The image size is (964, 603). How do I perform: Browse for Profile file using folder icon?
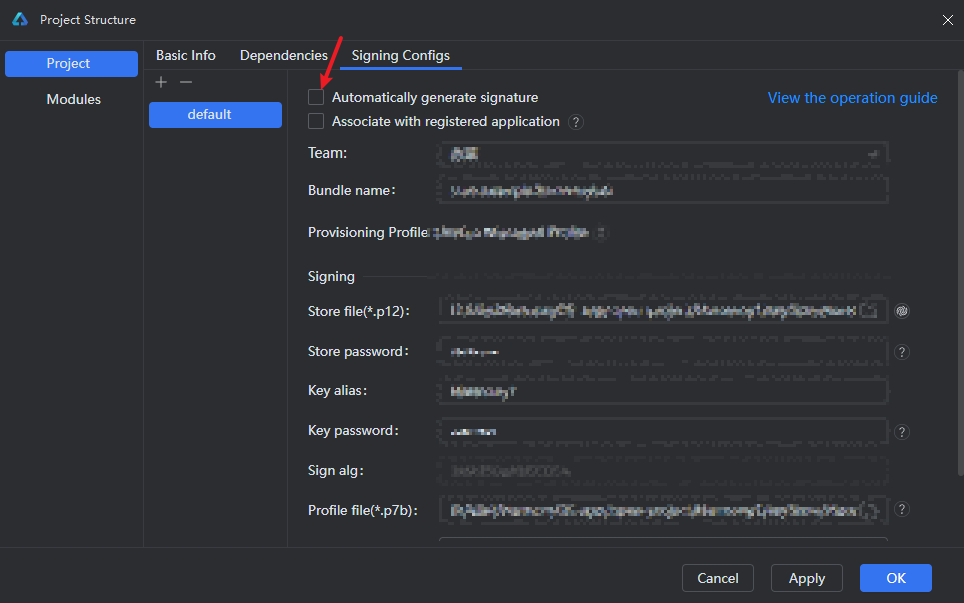869,510
